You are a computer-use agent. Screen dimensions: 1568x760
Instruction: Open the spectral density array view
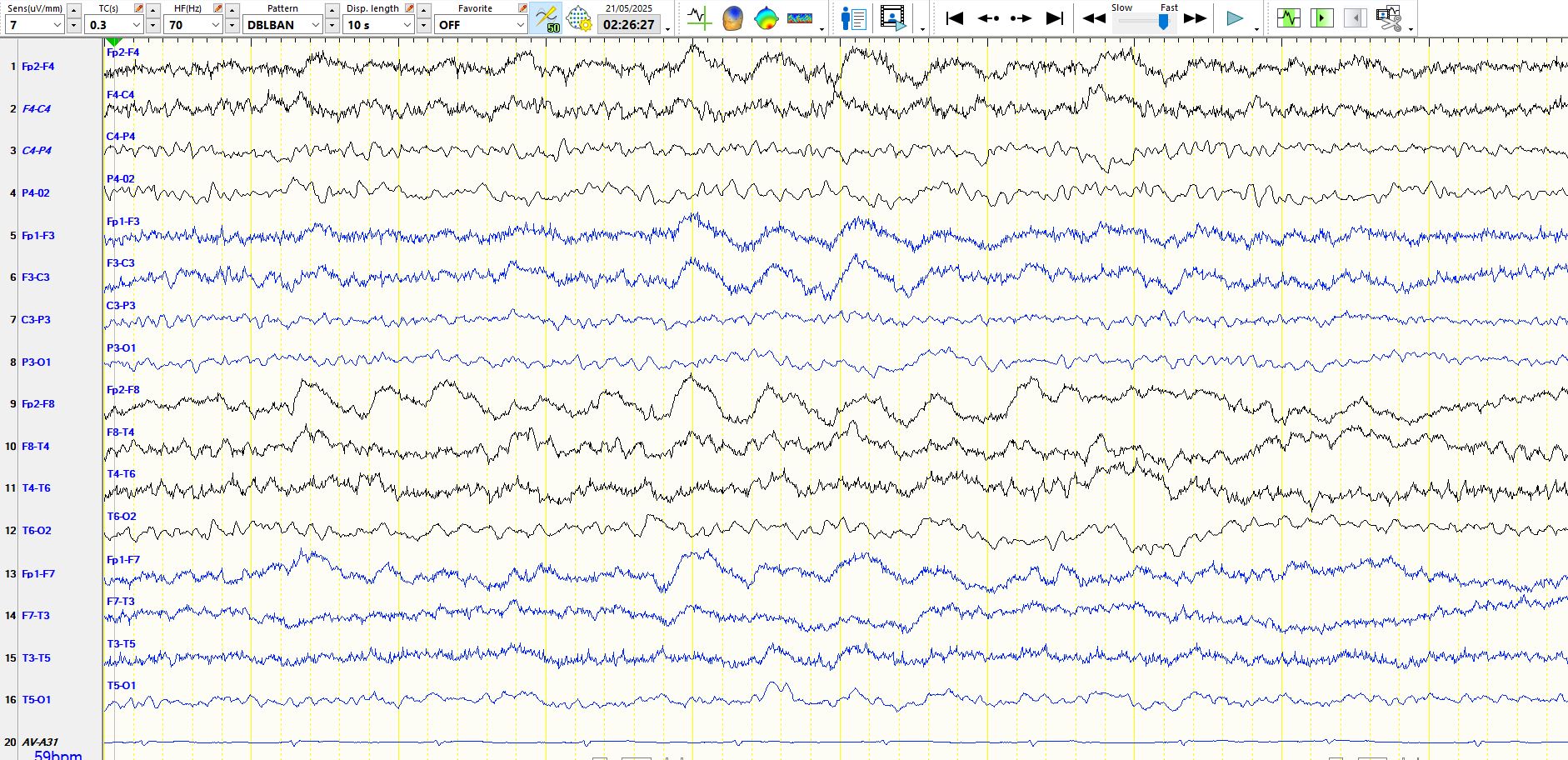800,17
